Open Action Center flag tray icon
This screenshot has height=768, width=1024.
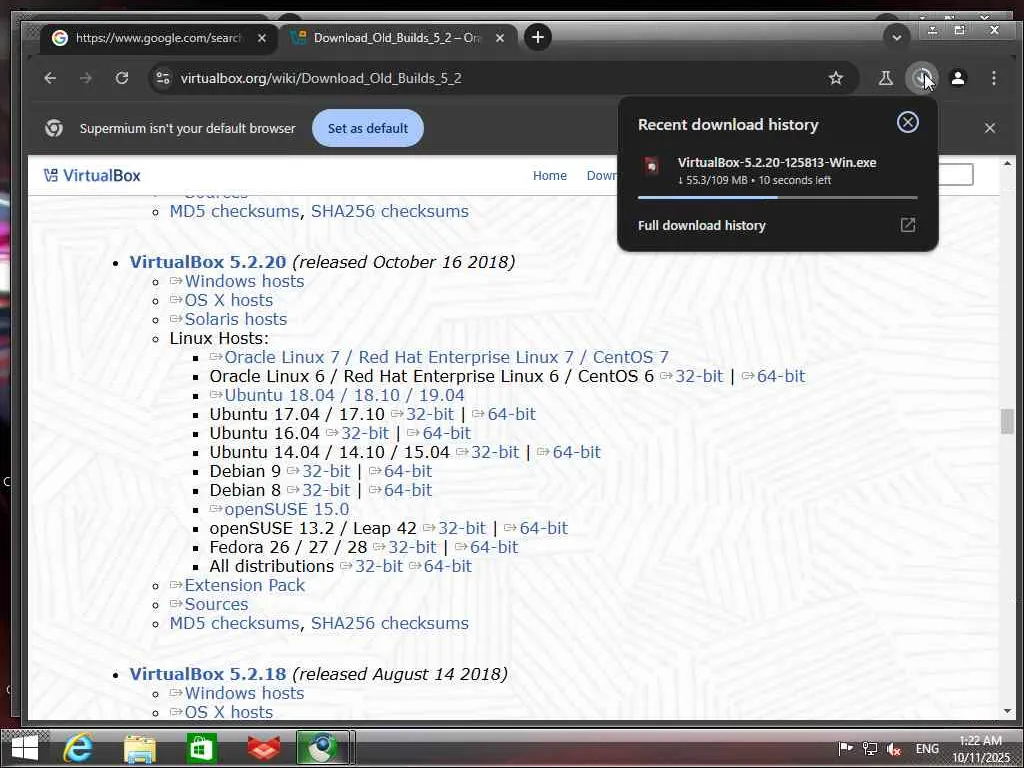(x=846, y=748)
